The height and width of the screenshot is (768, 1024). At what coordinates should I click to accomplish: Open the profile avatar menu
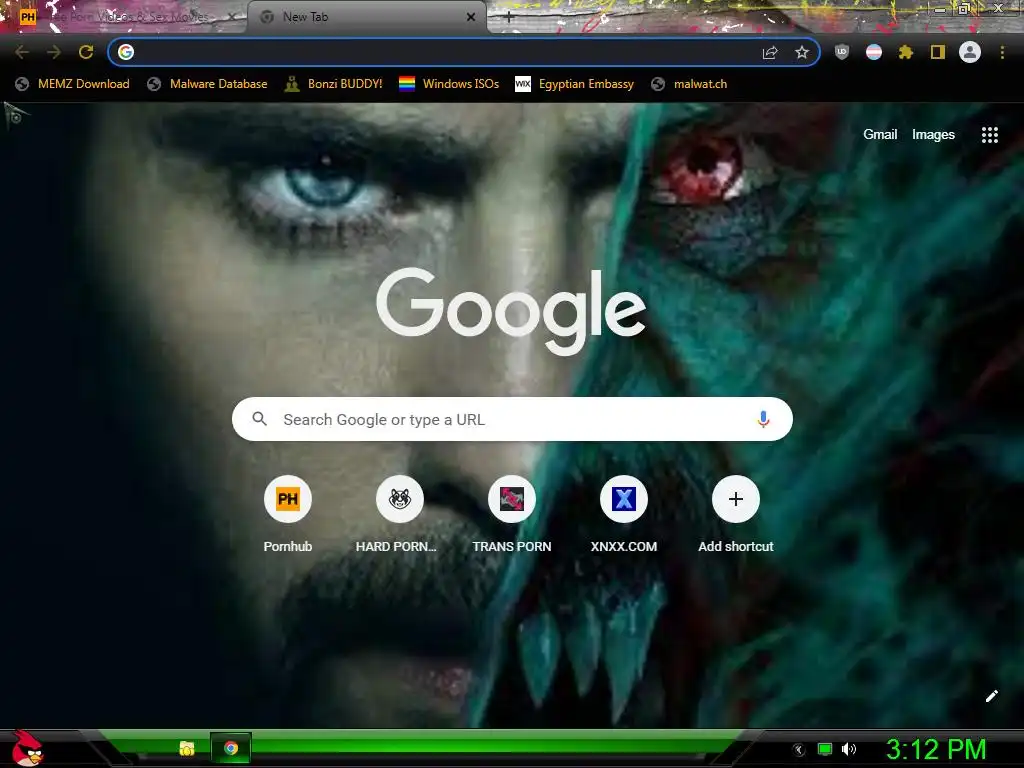click(970, 52)
